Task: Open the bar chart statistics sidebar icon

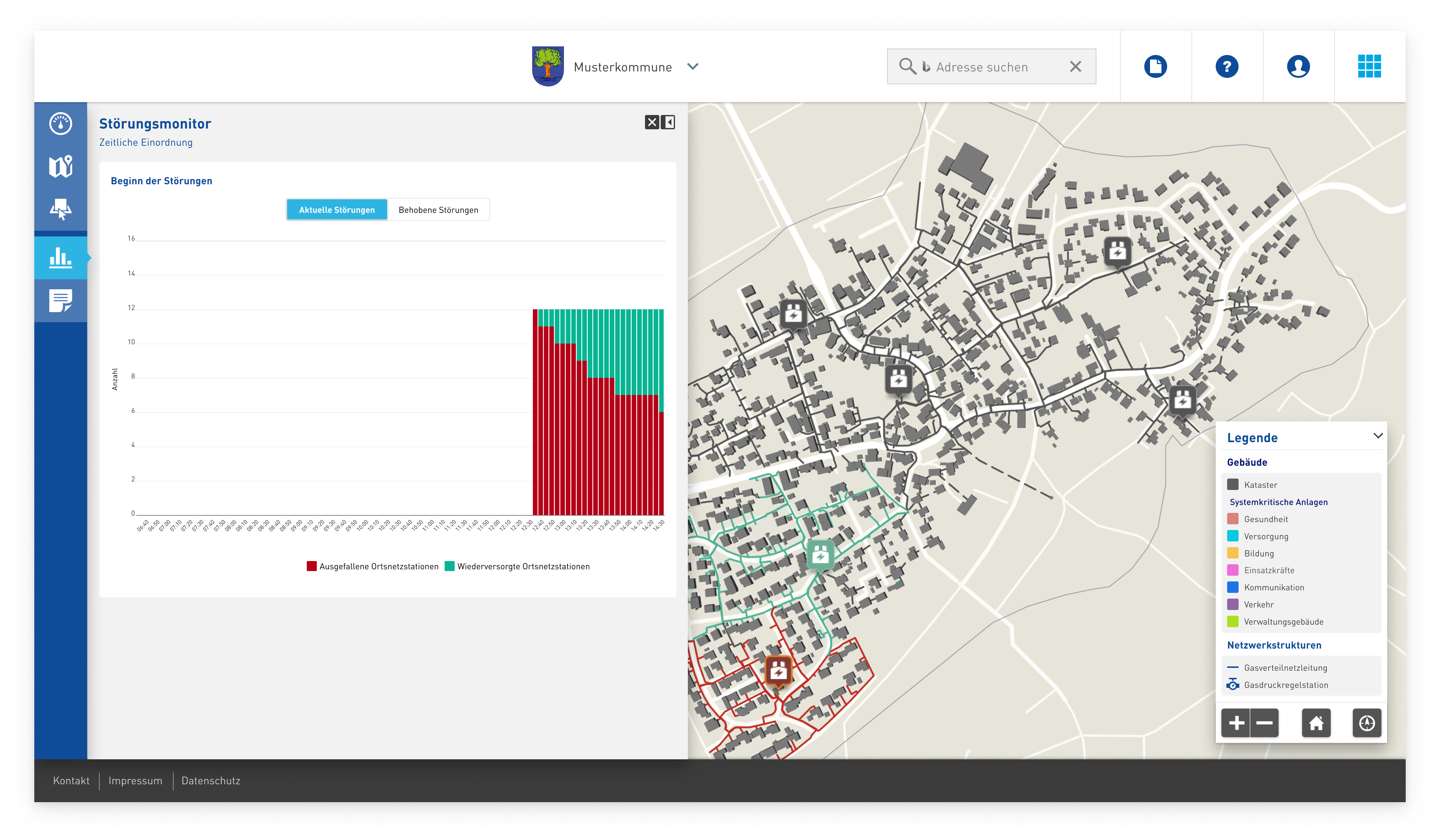Action: click(x=61, y=258)
